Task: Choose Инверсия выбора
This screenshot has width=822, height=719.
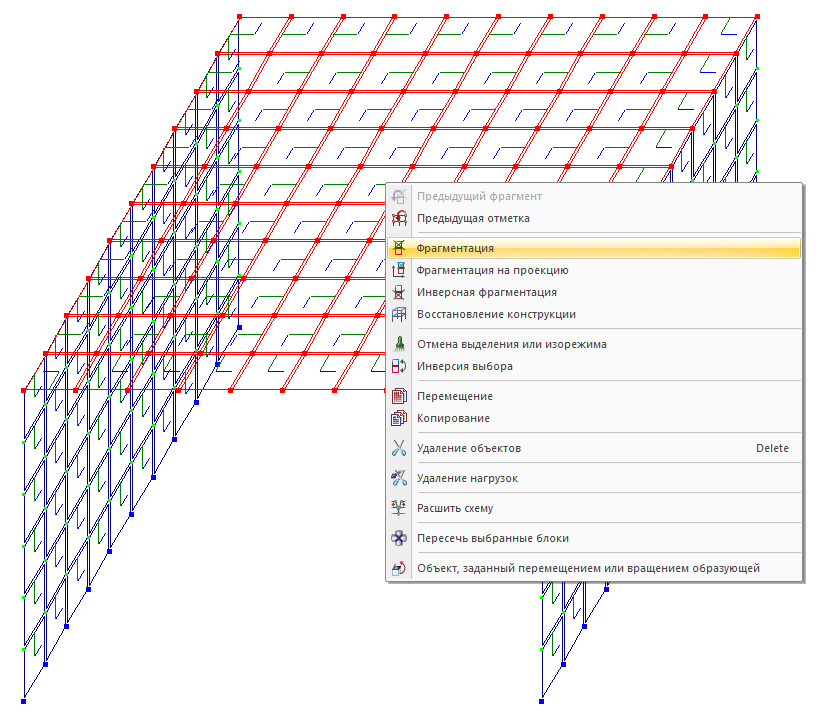Action: (594, 366)
